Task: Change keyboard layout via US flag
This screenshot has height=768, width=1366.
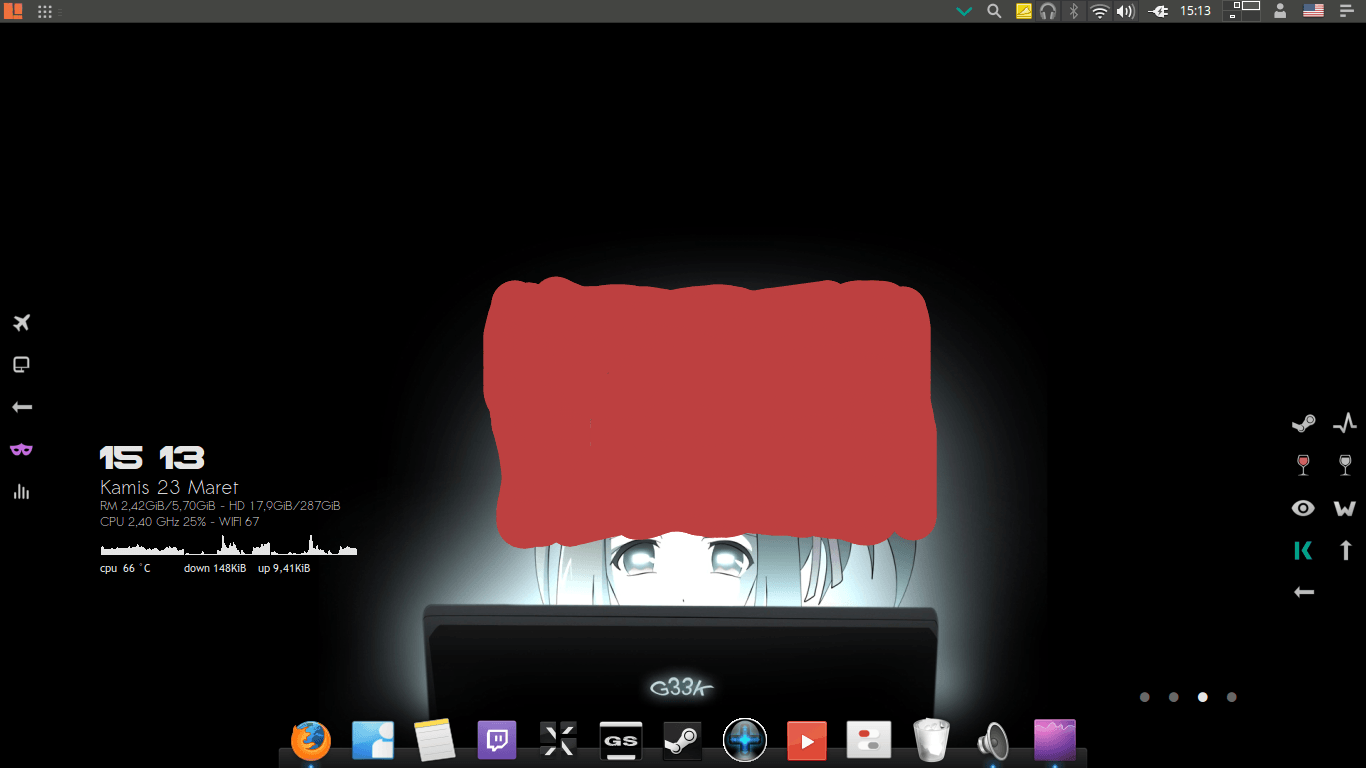Action: pyautogui.click(x=1313, y=11)
